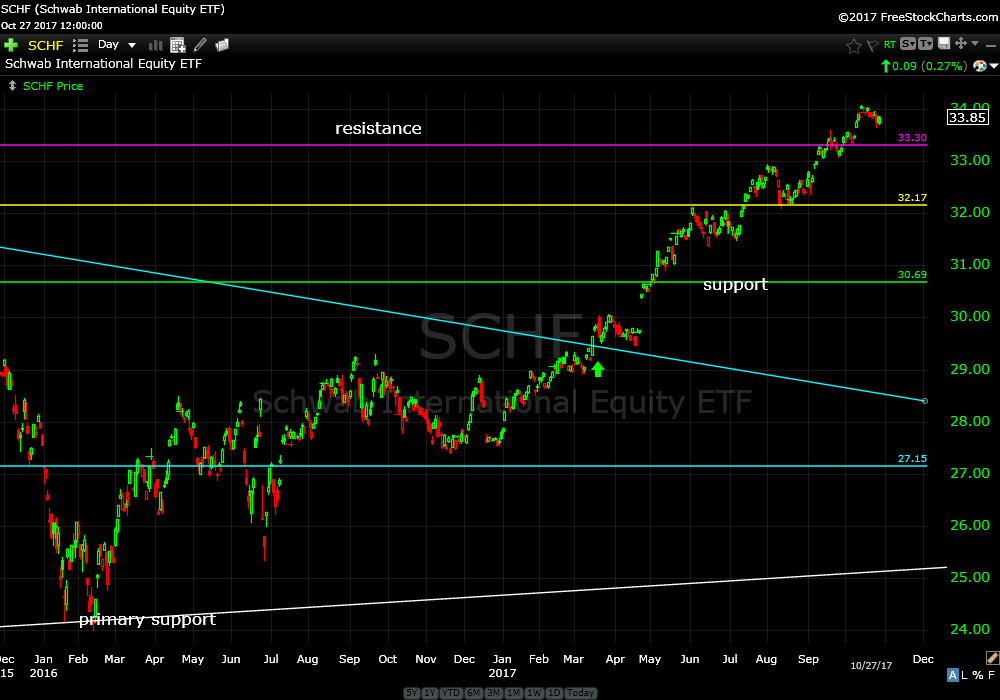Click the green plus add-symbol icon
The height and width of the screenshot is (700, 1000).
(x=11, y=45)
